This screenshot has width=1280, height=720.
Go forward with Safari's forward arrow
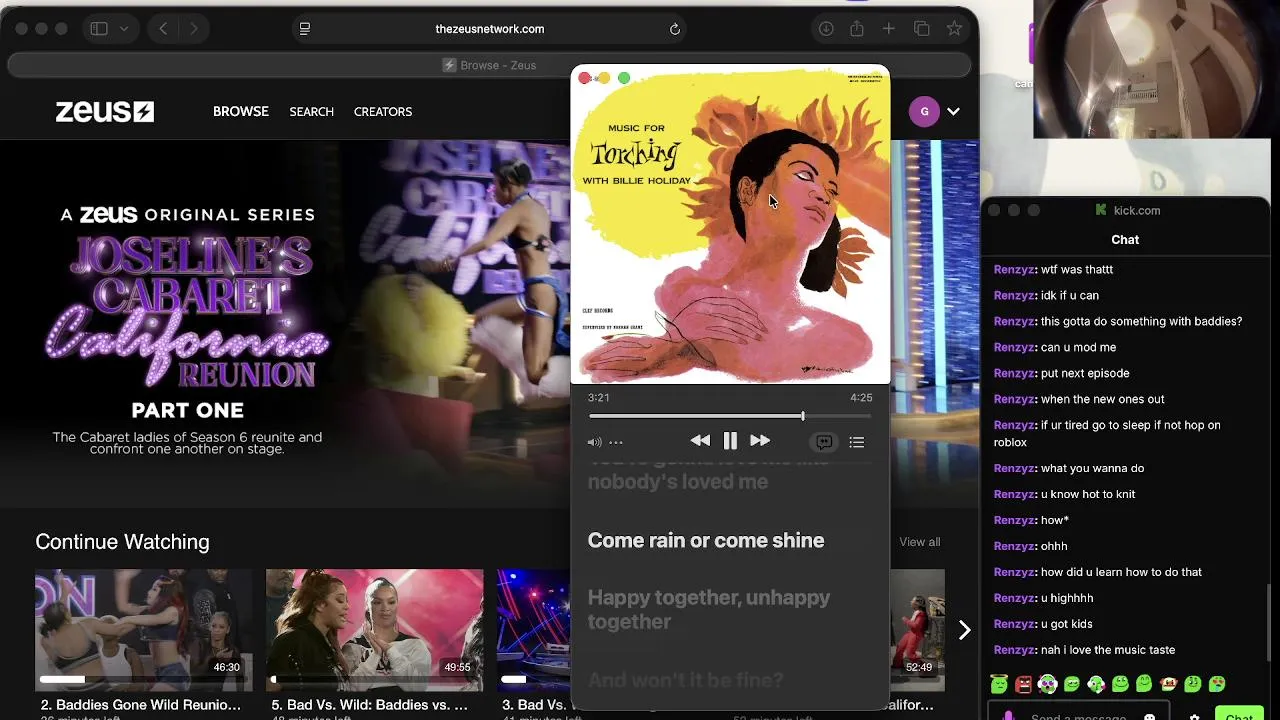(x=193, y=29)
